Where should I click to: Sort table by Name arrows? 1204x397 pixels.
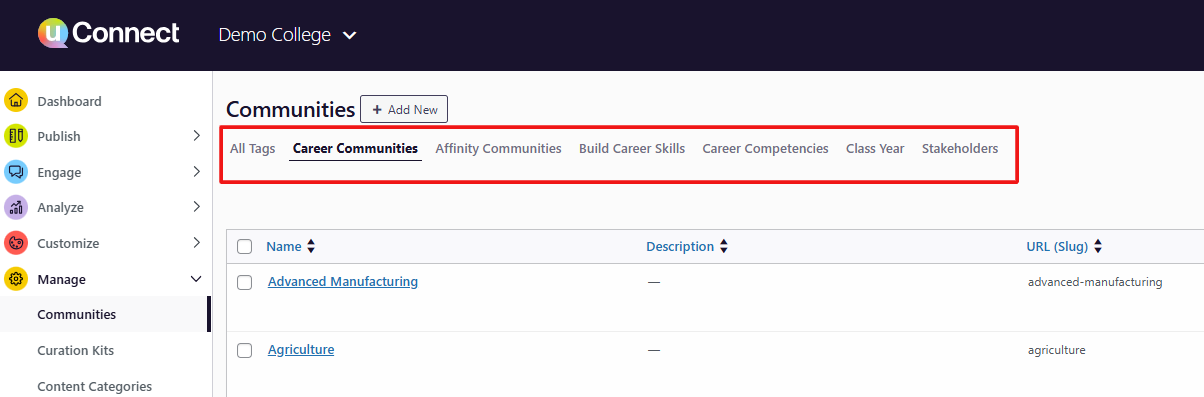[310, 246]
